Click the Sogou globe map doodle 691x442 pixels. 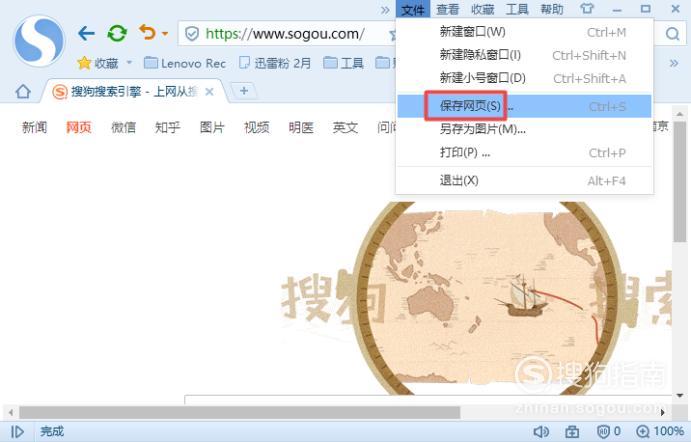coord(488,297)
